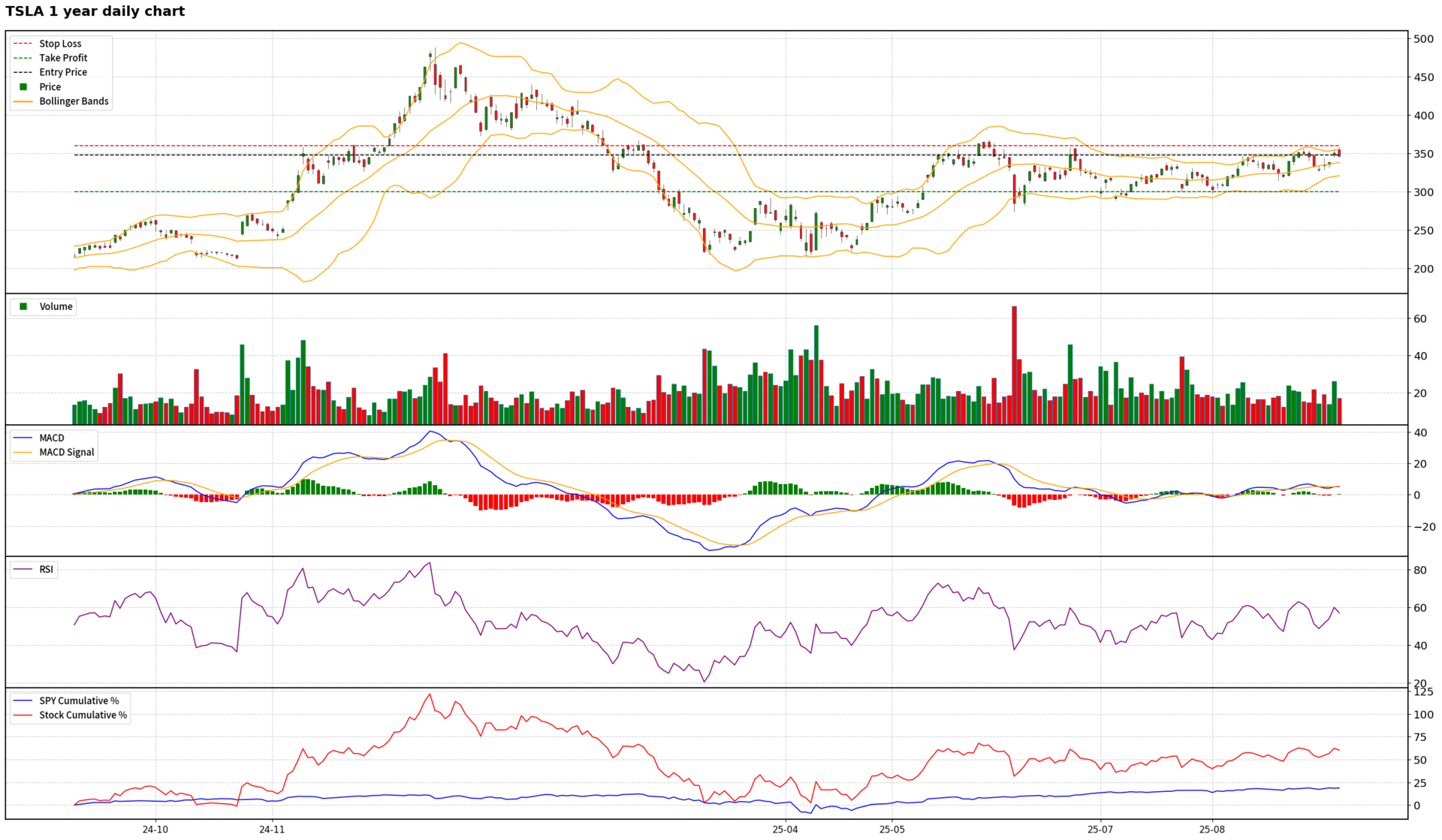Image resolution: width=1442 pixels, height=840 pixels.
Task: Click the 25-08 date axis label
Action: 1211,829
